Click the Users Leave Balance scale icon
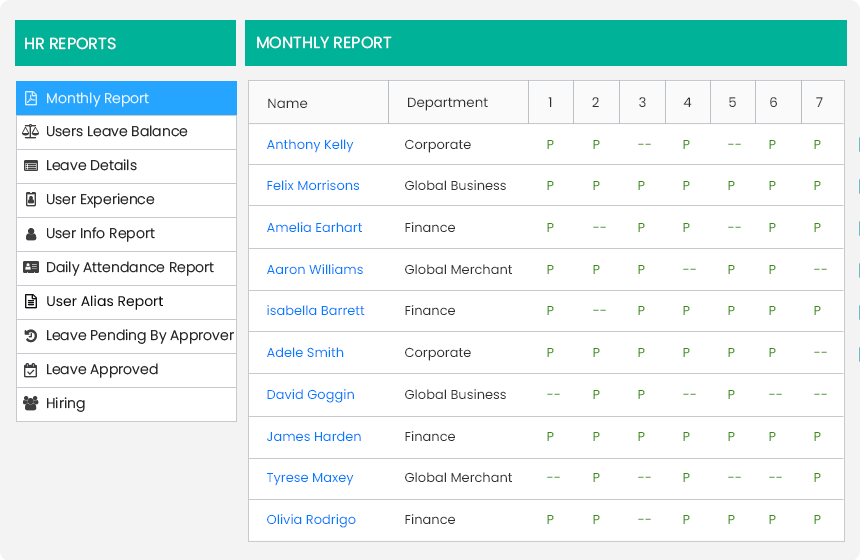This screenshot has width=860, height=560. coord(31,131)
